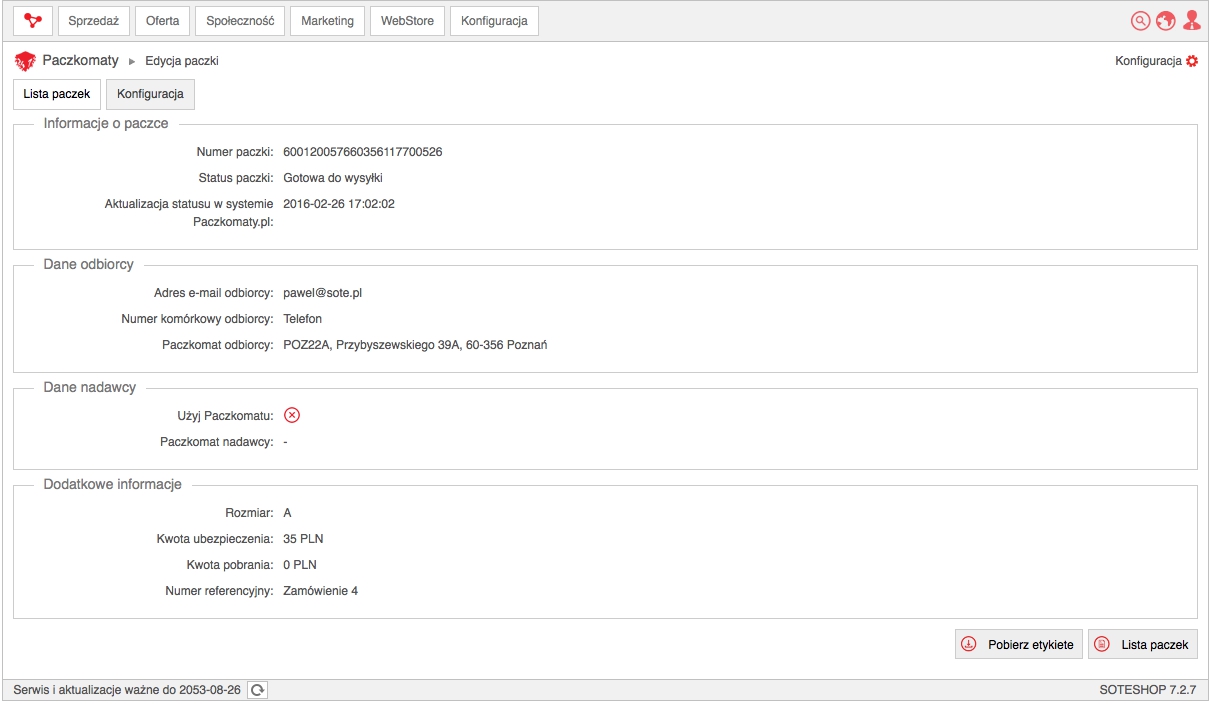Click the email pawel@sote.pl

[x=322, y=293]
